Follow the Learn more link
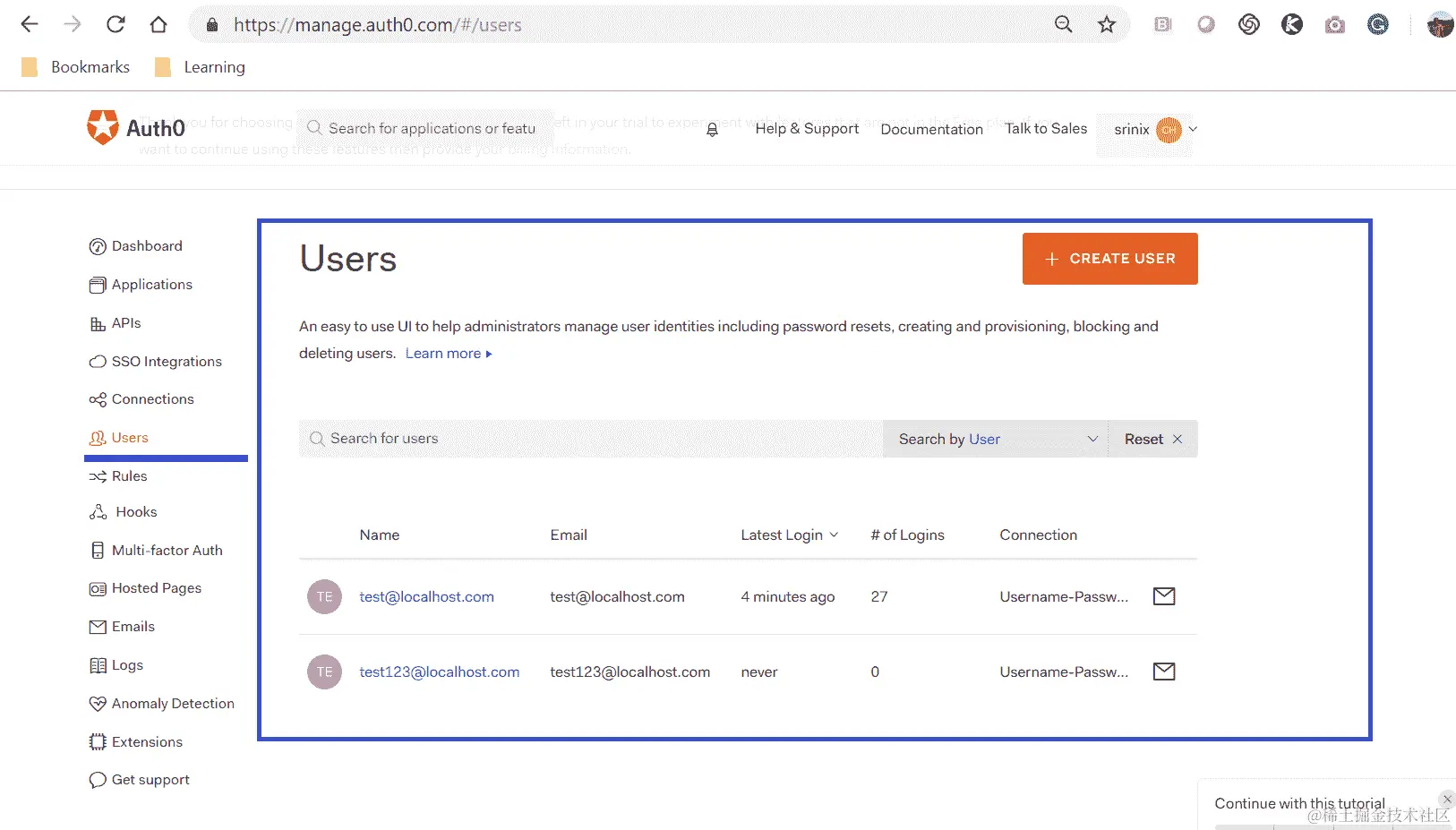 click(449, 354)
